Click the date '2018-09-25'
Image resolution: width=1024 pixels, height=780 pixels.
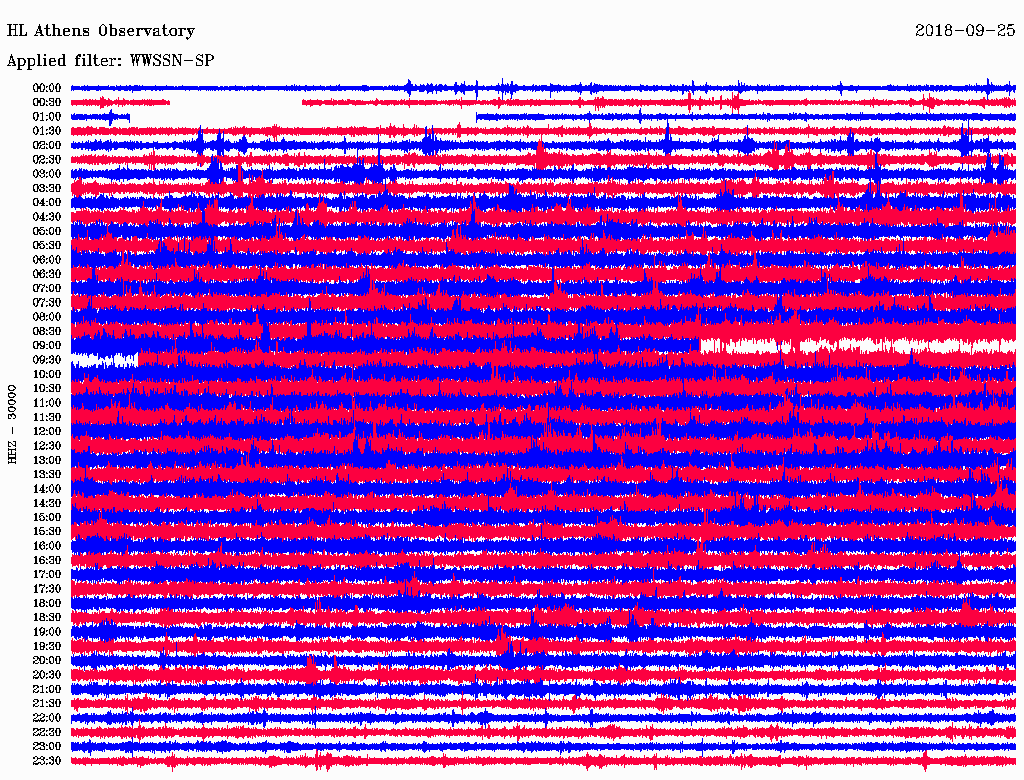point(965,30)
